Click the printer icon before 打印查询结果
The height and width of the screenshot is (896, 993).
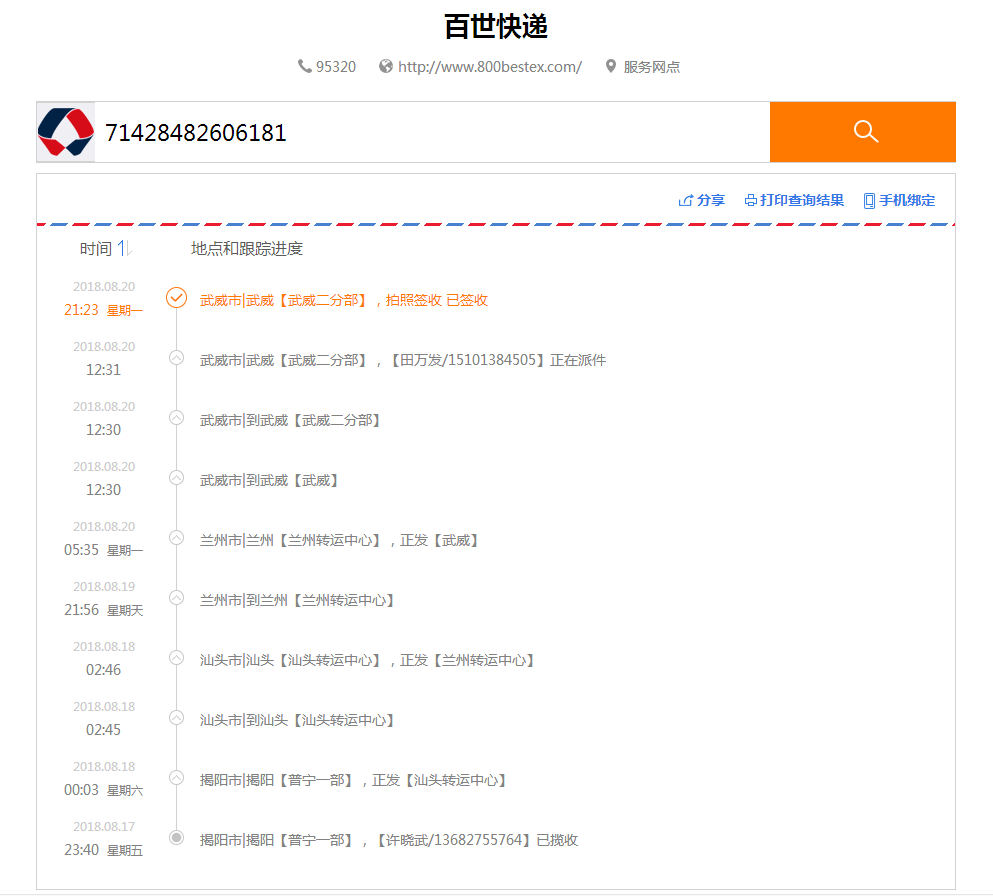750,200
